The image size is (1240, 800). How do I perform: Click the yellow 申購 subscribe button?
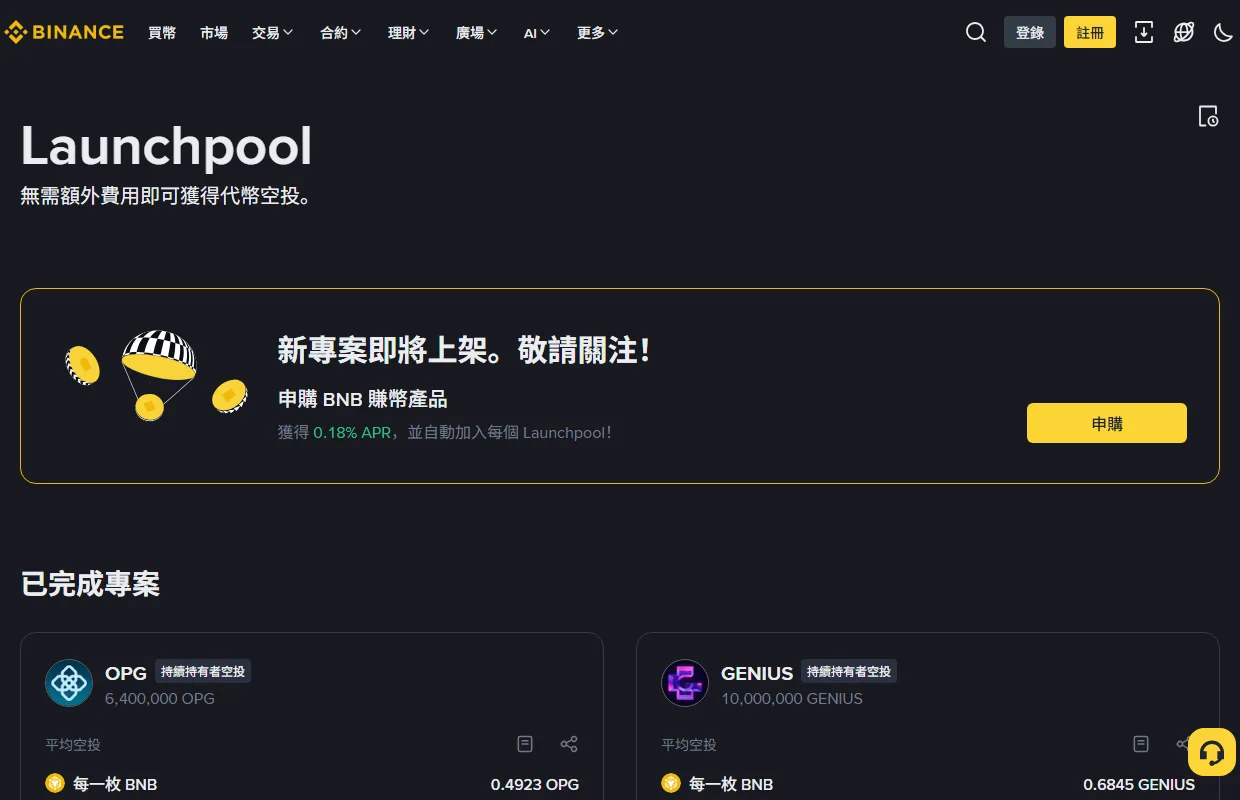1107,423
